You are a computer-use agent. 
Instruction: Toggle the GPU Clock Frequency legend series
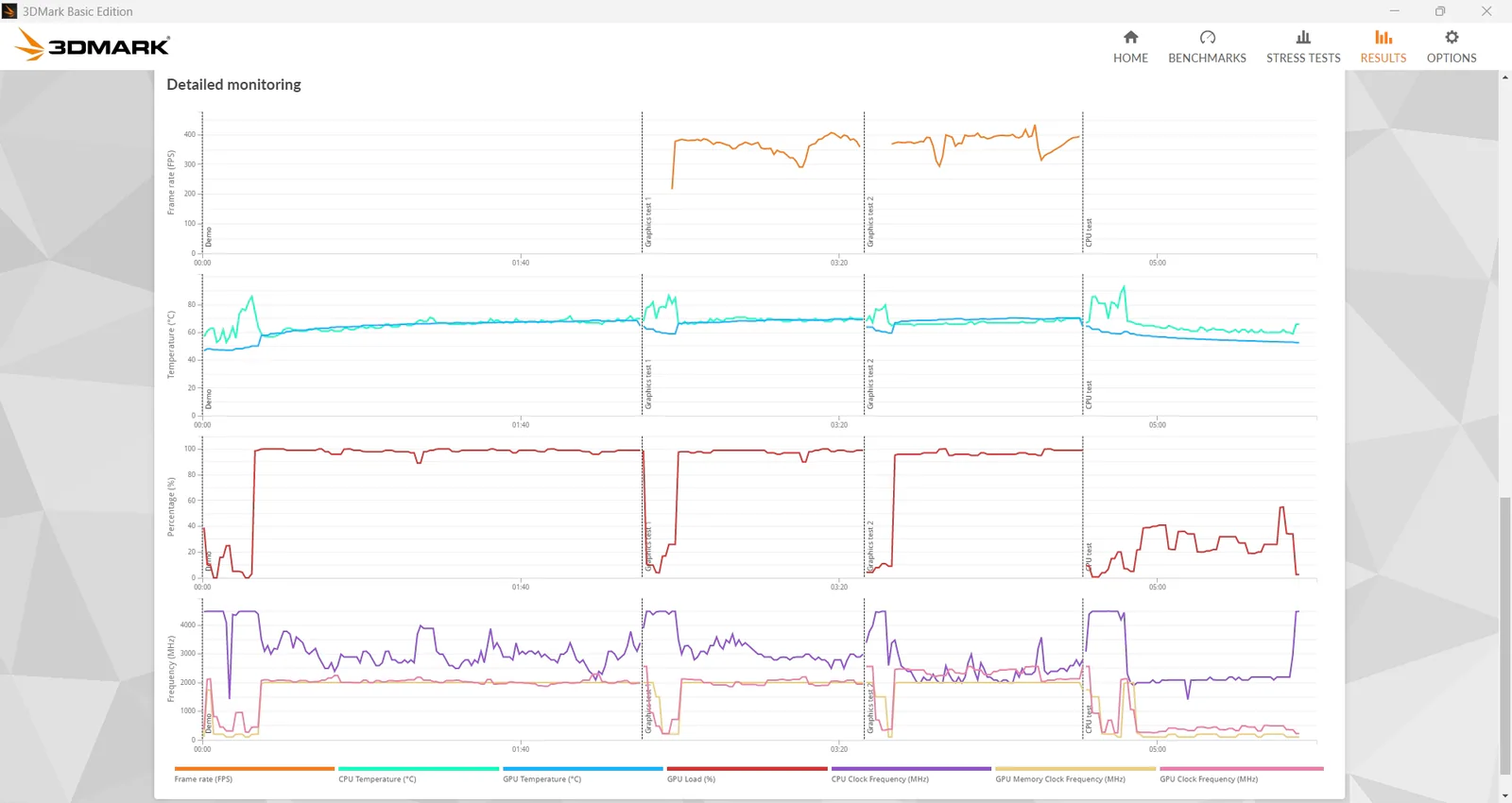(1209, 779)
